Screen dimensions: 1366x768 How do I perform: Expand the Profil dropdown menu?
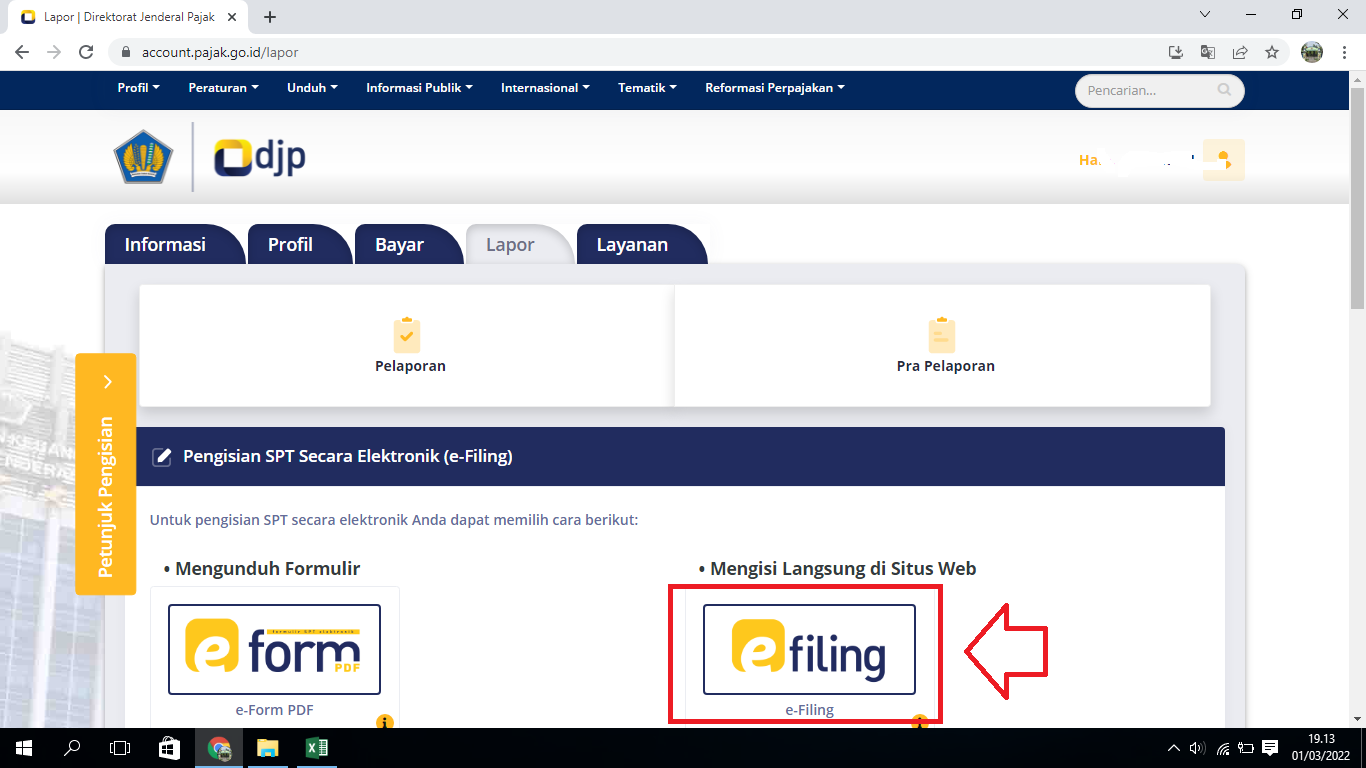pyautogui.click(x=138, y=88)
